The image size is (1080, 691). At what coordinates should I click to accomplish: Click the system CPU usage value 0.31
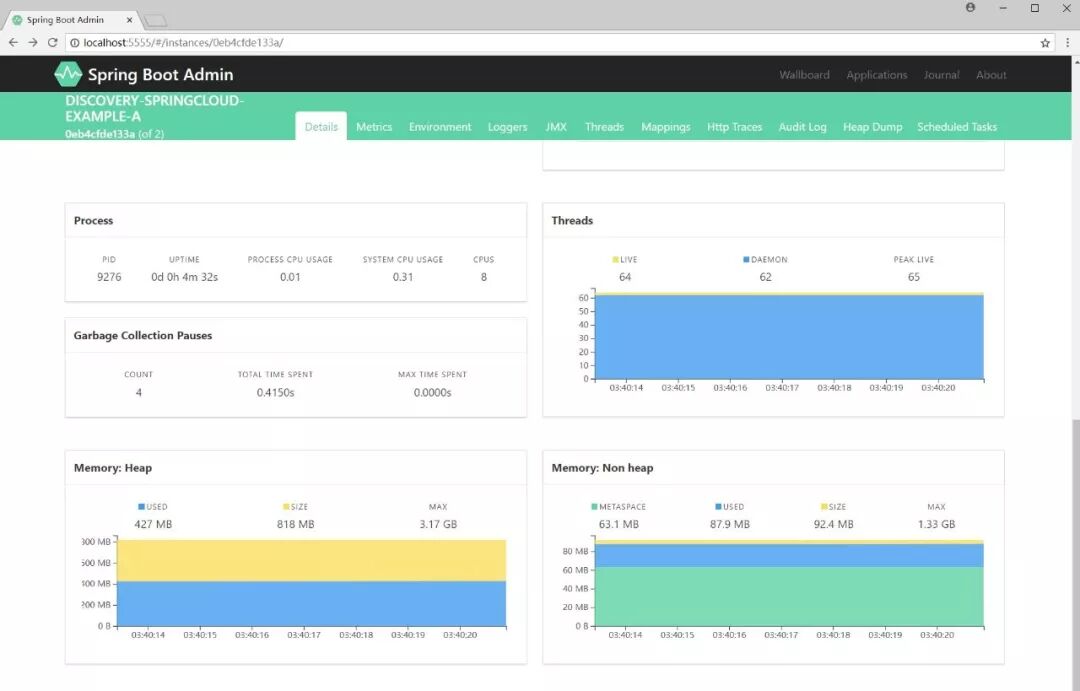coord(403,277)
